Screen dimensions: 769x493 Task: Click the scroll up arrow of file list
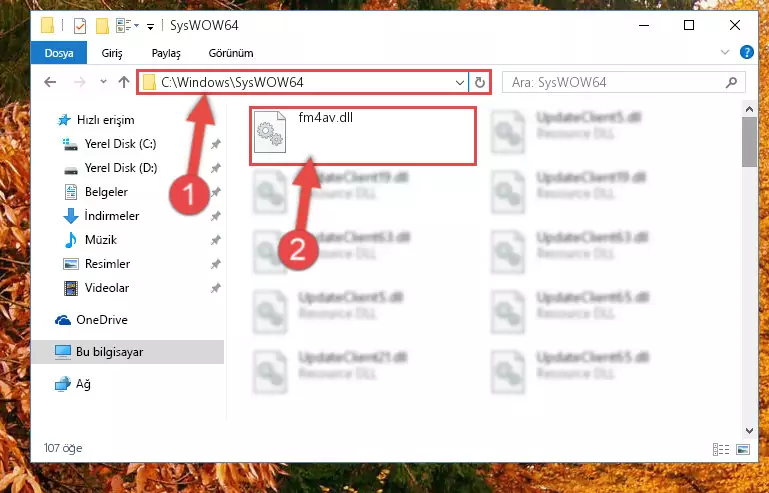tap(749, 109)
